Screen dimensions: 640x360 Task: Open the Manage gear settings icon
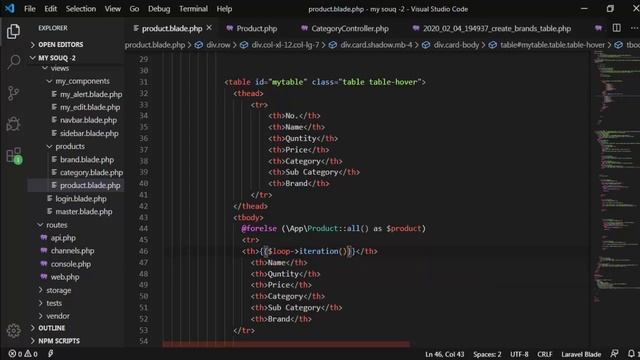[13, 330]
